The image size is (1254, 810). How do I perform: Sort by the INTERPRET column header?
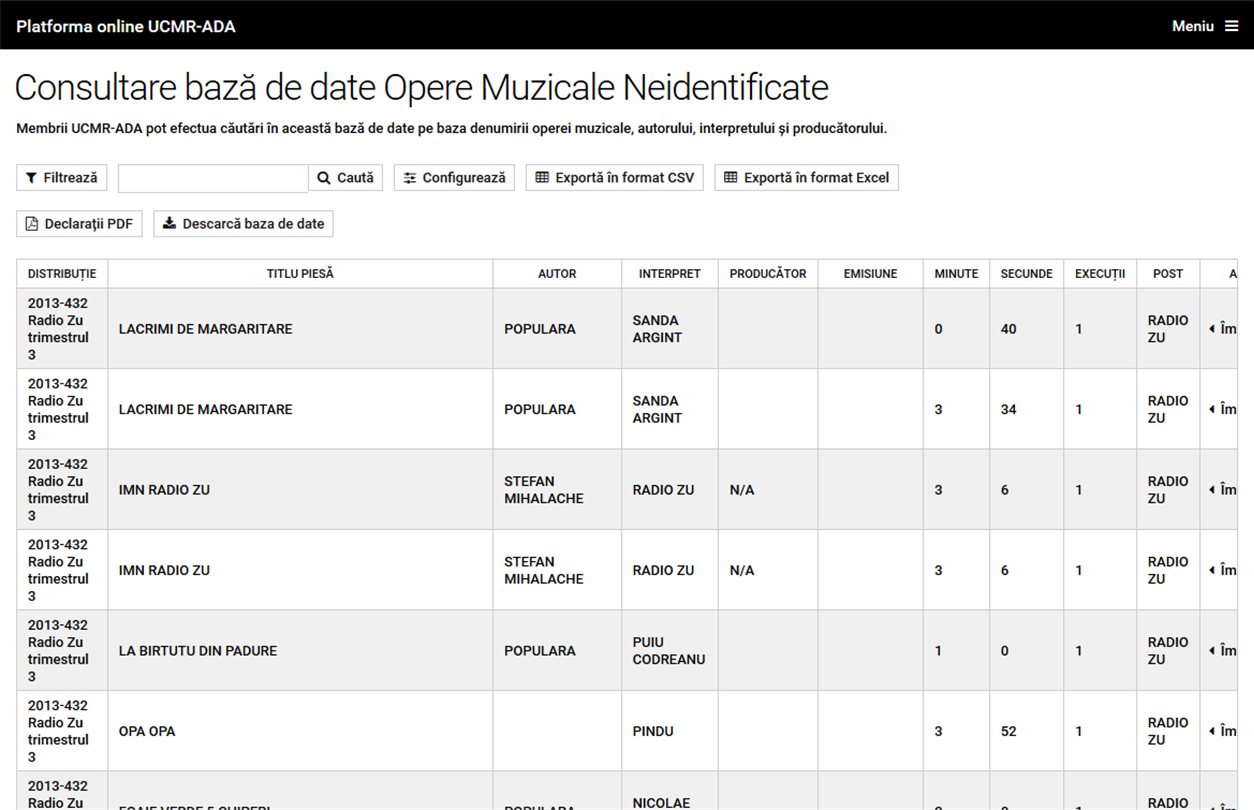click(670, 274)
